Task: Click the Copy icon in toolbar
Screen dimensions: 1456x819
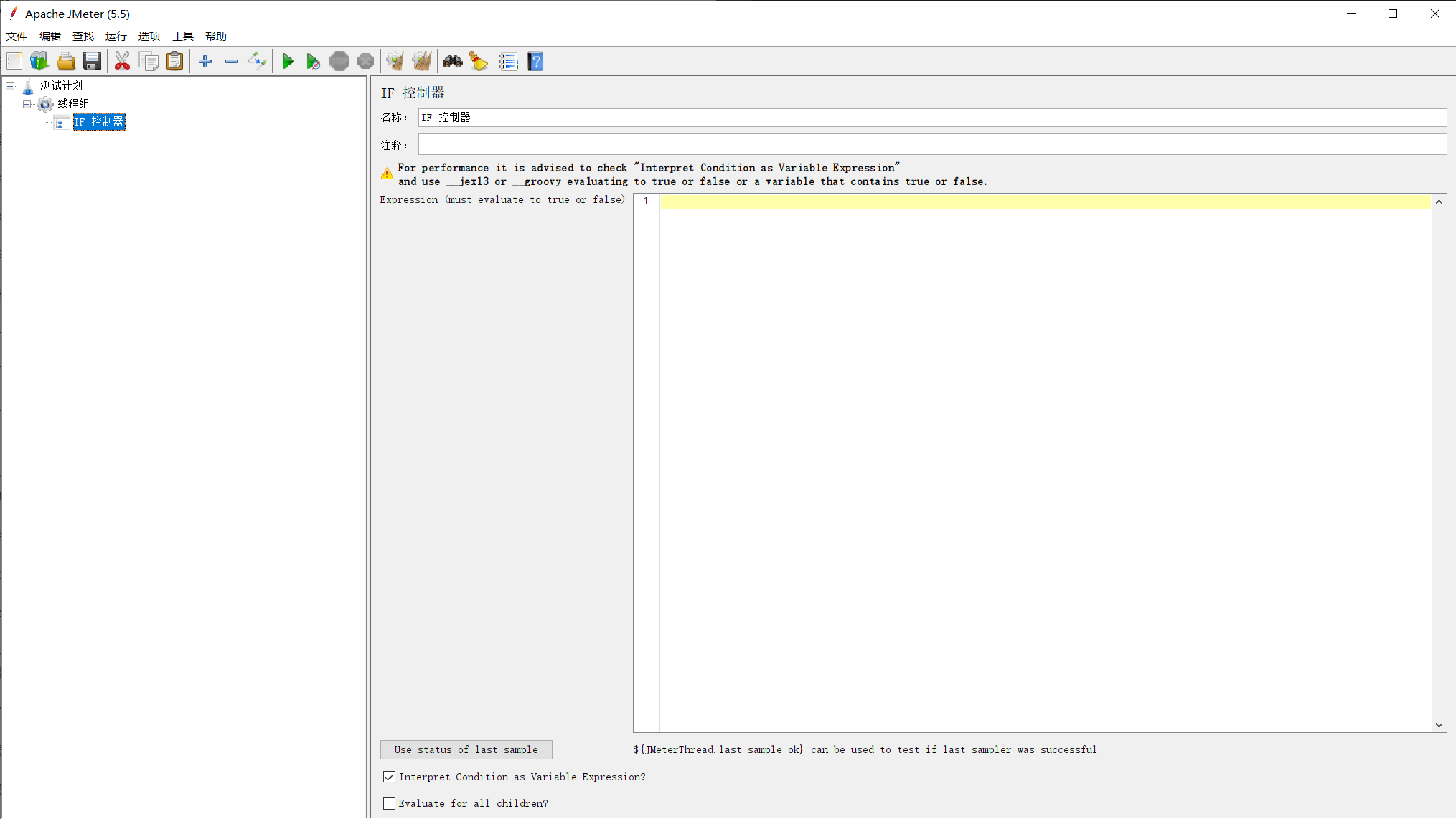Action: click(x=149, y=62)
